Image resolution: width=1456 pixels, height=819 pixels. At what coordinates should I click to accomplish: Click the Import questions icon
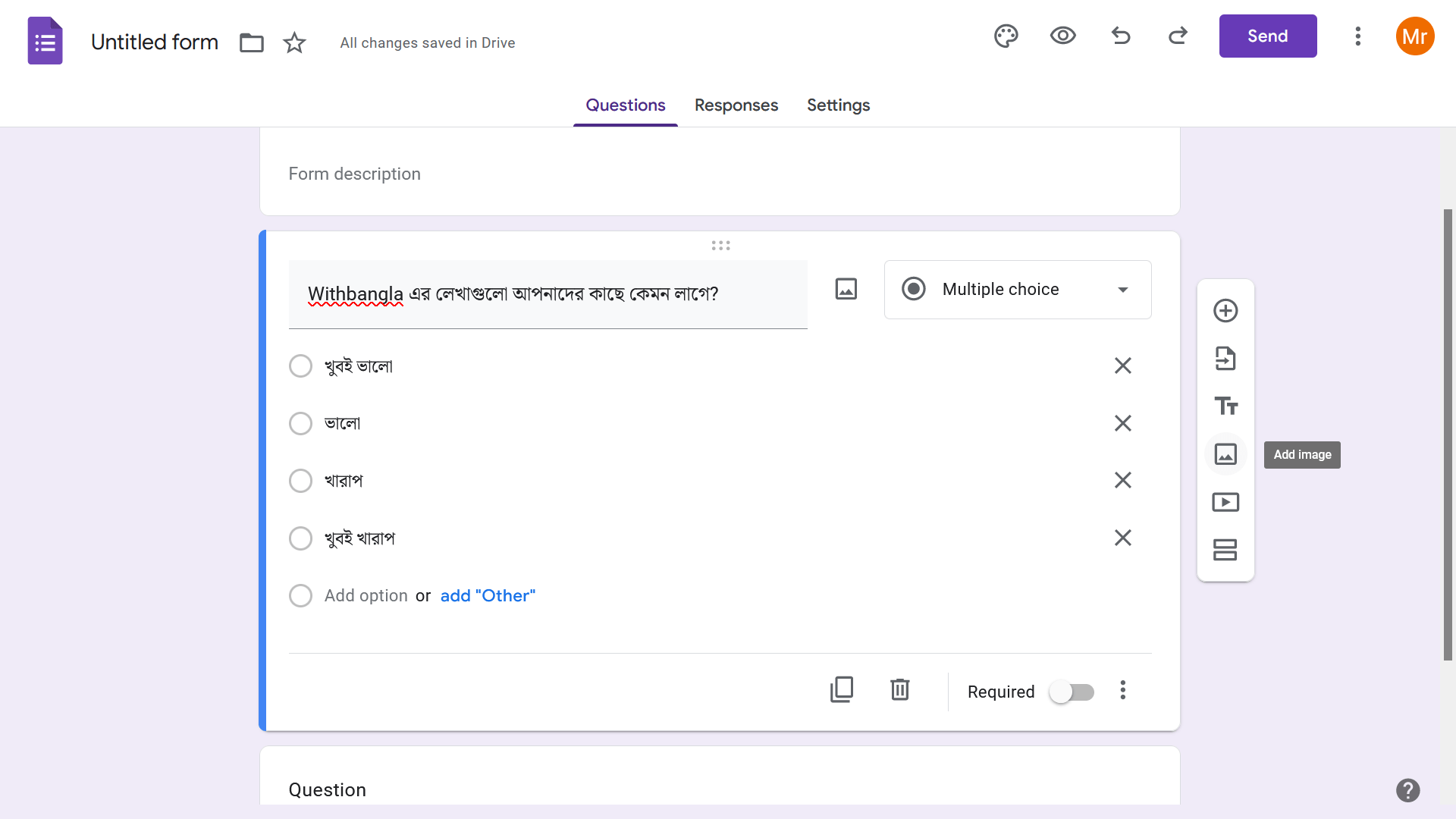click(x=1225, y=359)
